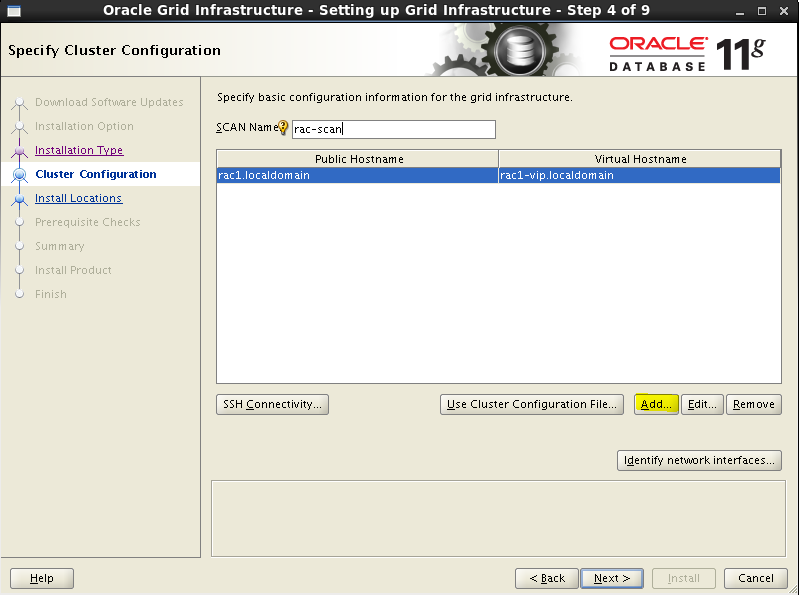This screenshot has height=595, width=799.
Task: Open Identify network interfaces dialog
Action: click(699, 461)
